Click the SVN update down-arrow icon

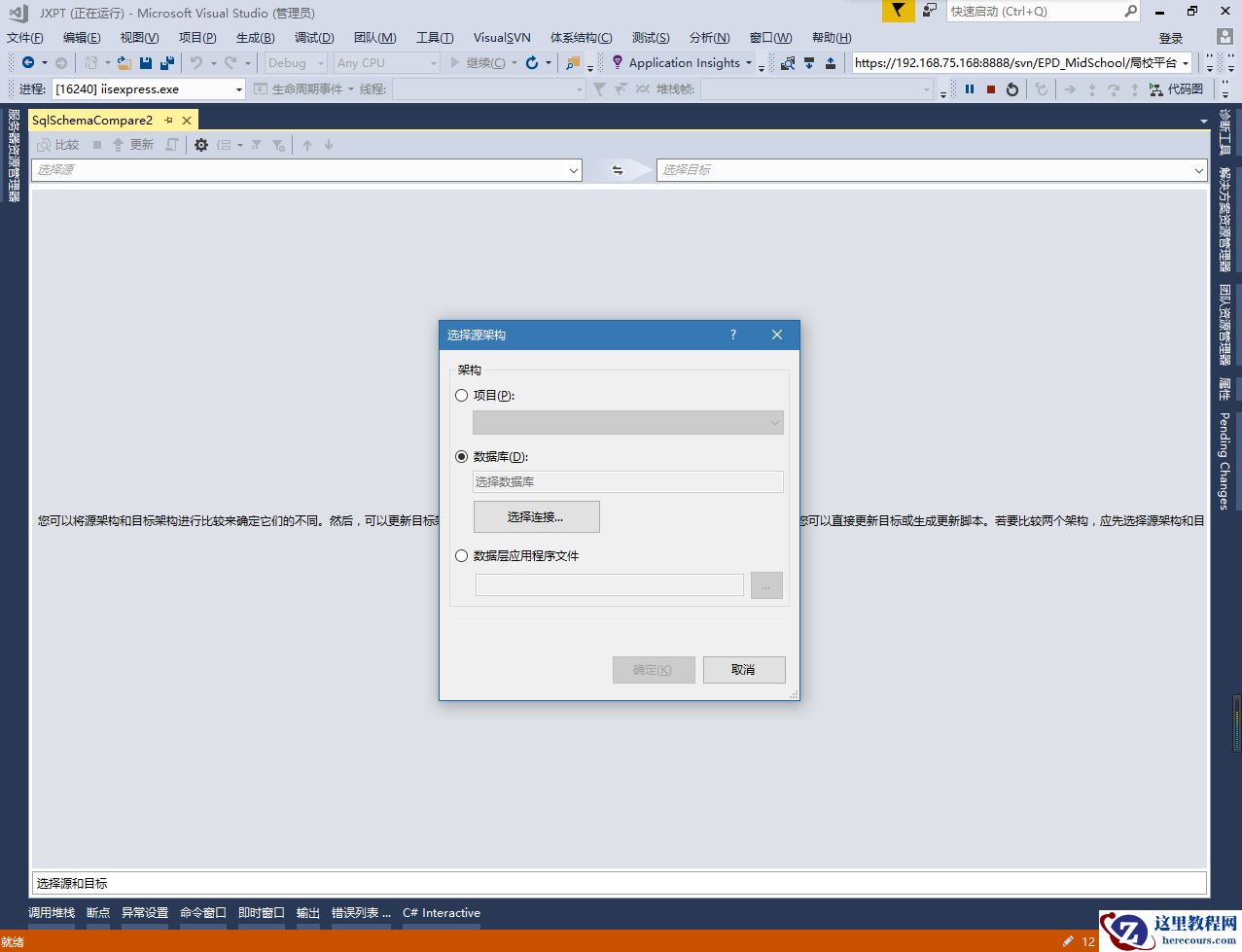point(809,62)
